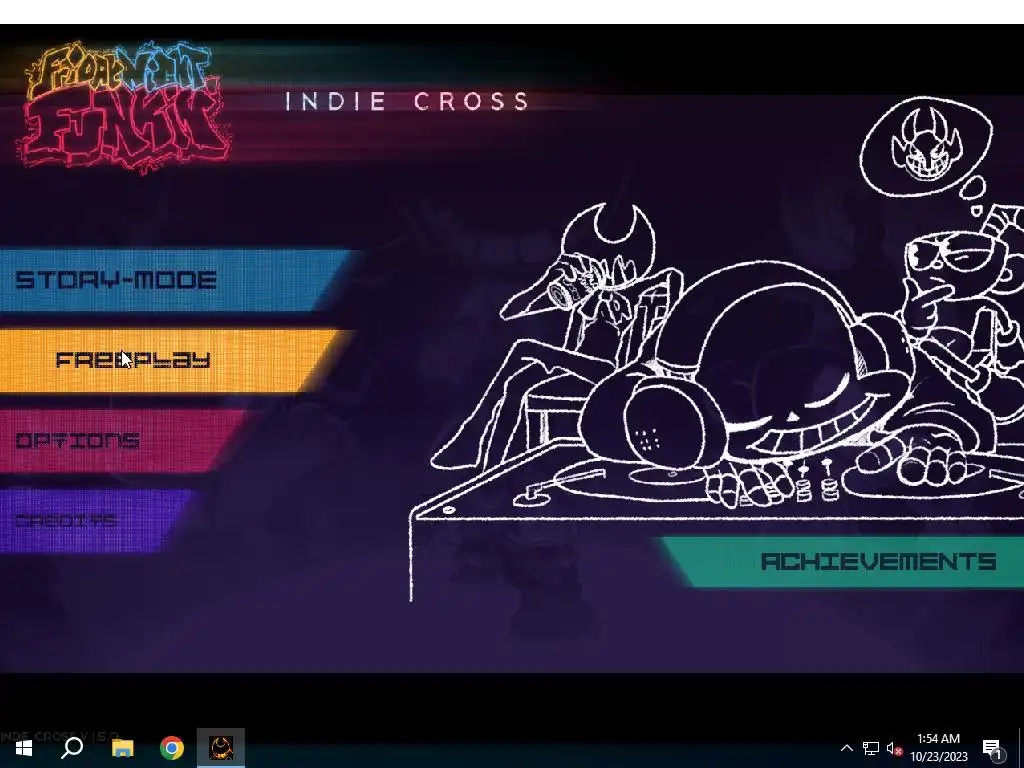Open the Options menu entry

tap(124, 441)
